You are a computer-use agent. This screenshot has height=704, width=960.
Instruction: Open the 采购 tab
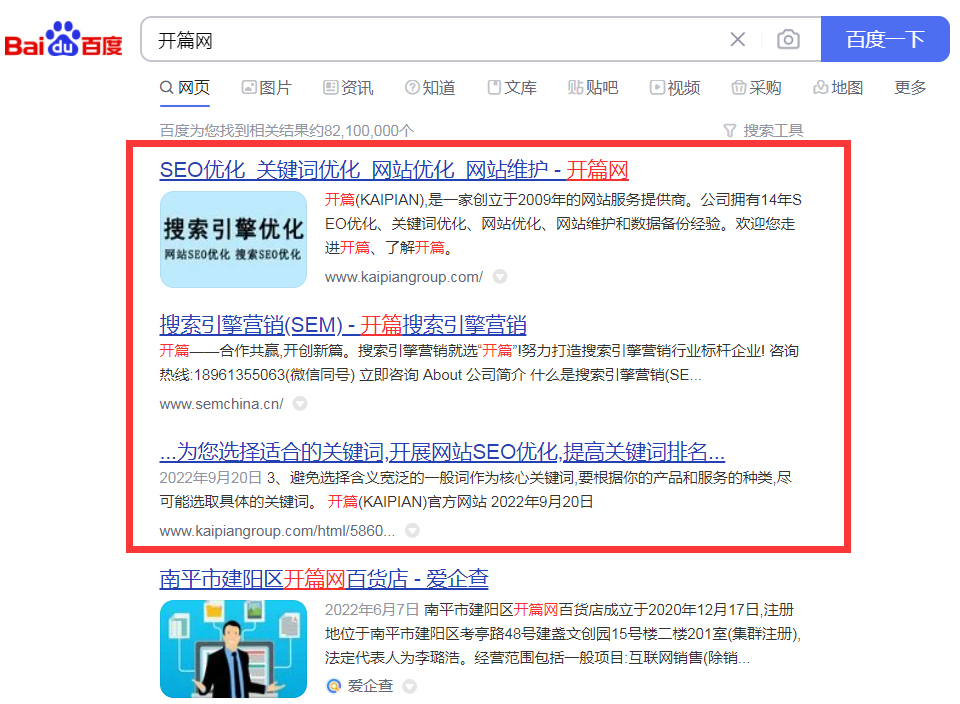pos(756,88)
